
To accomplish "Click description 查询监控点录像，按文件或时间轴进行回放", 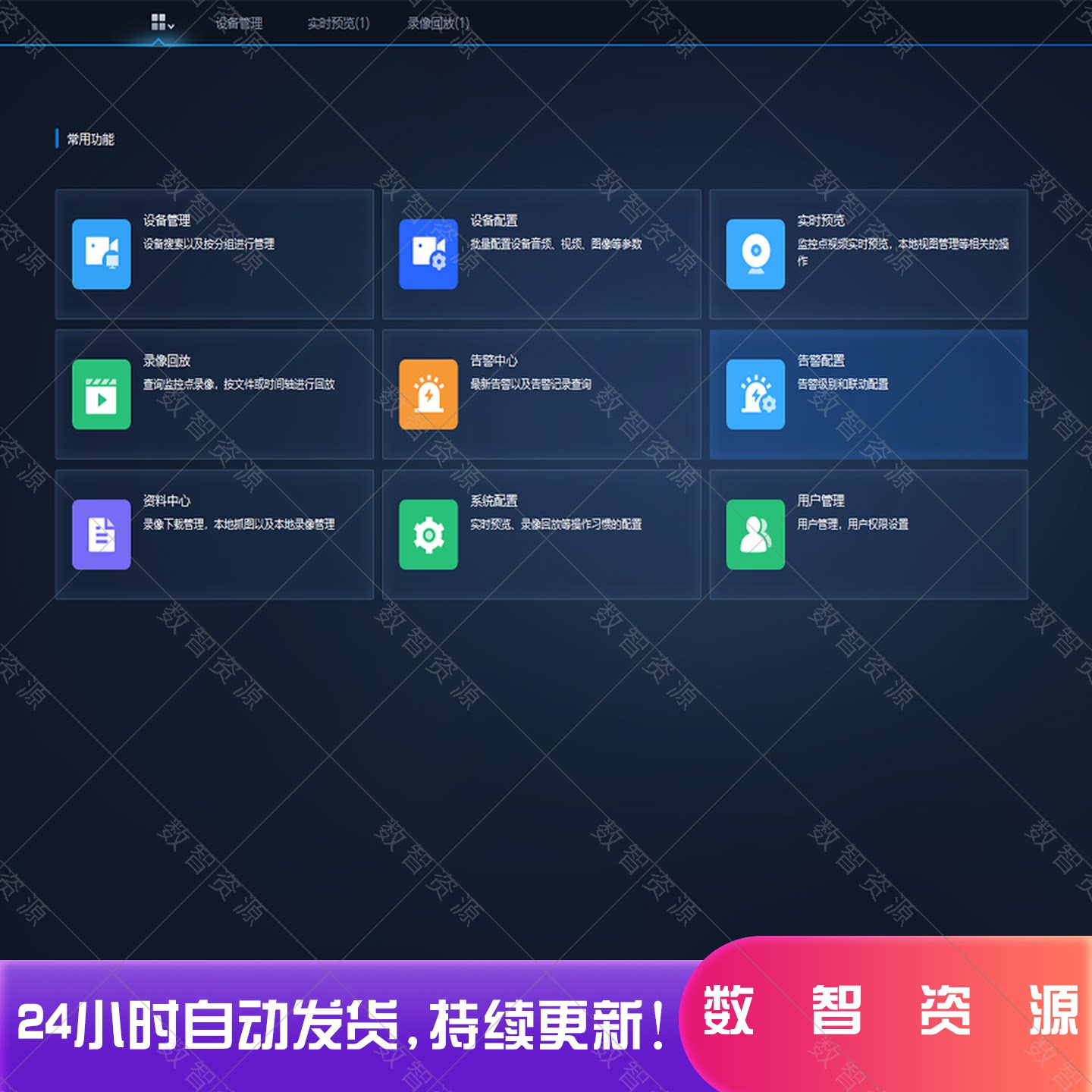I will pyautogui.click(x=239, y=384).
